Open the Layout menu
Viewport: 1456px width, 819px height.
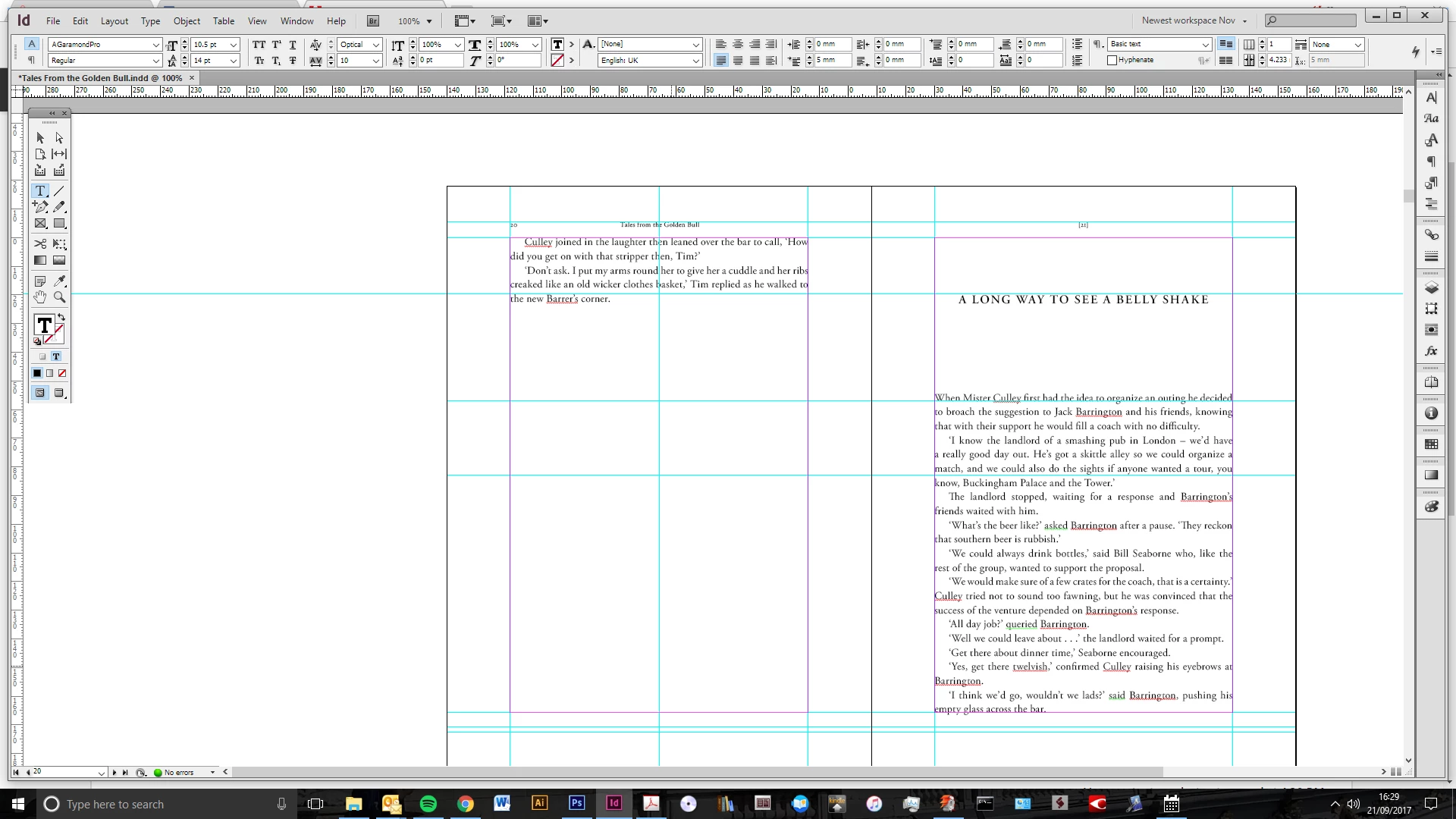[115, 21]
